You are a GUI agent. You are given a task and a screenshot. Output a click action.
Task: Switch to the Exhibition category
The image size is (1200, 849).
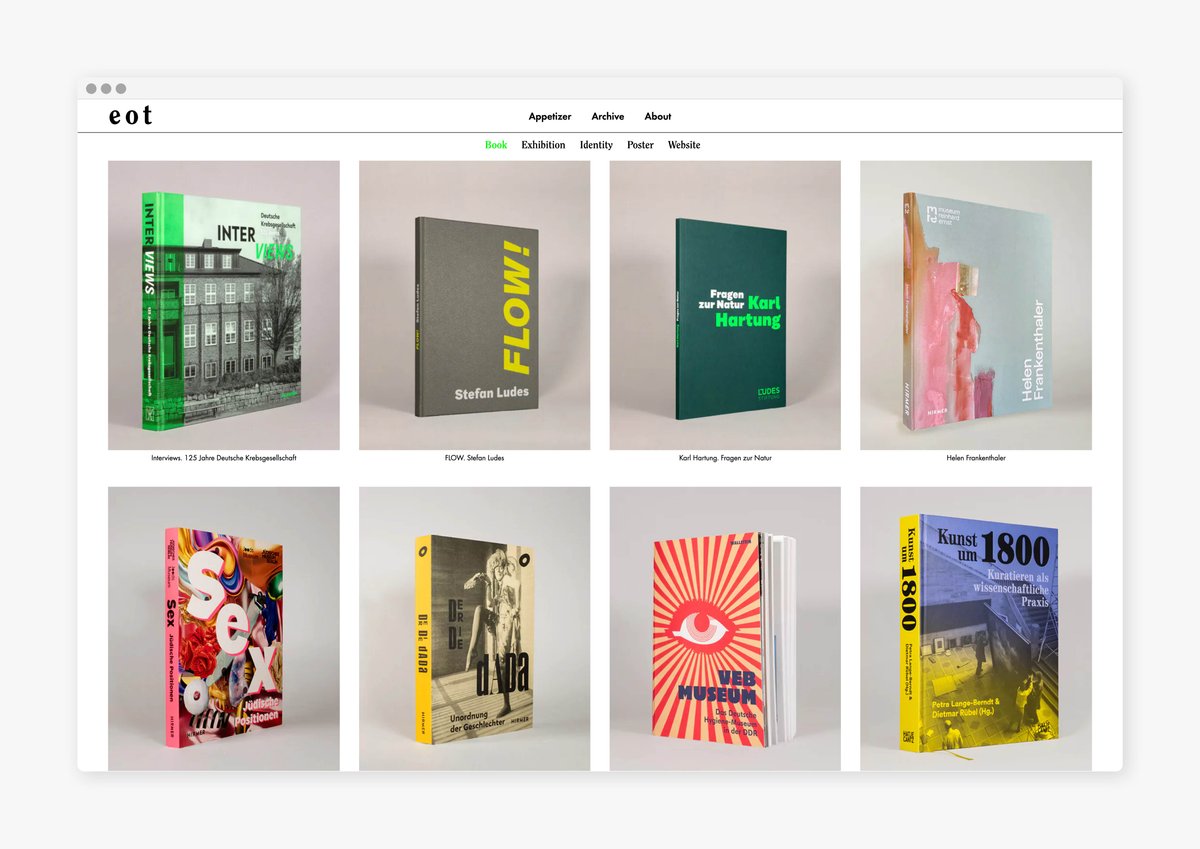point(543,145)
